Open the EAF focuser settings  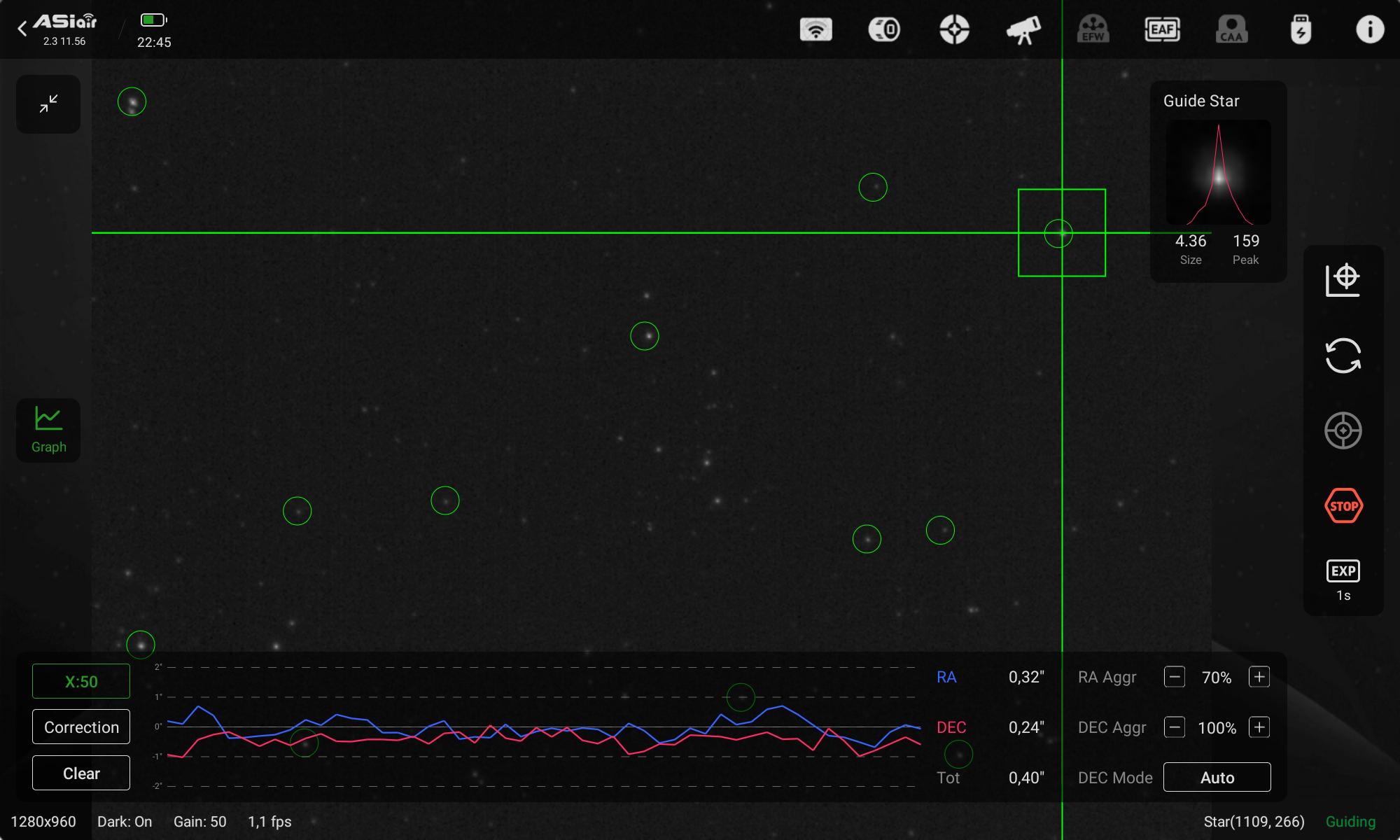1162,29
